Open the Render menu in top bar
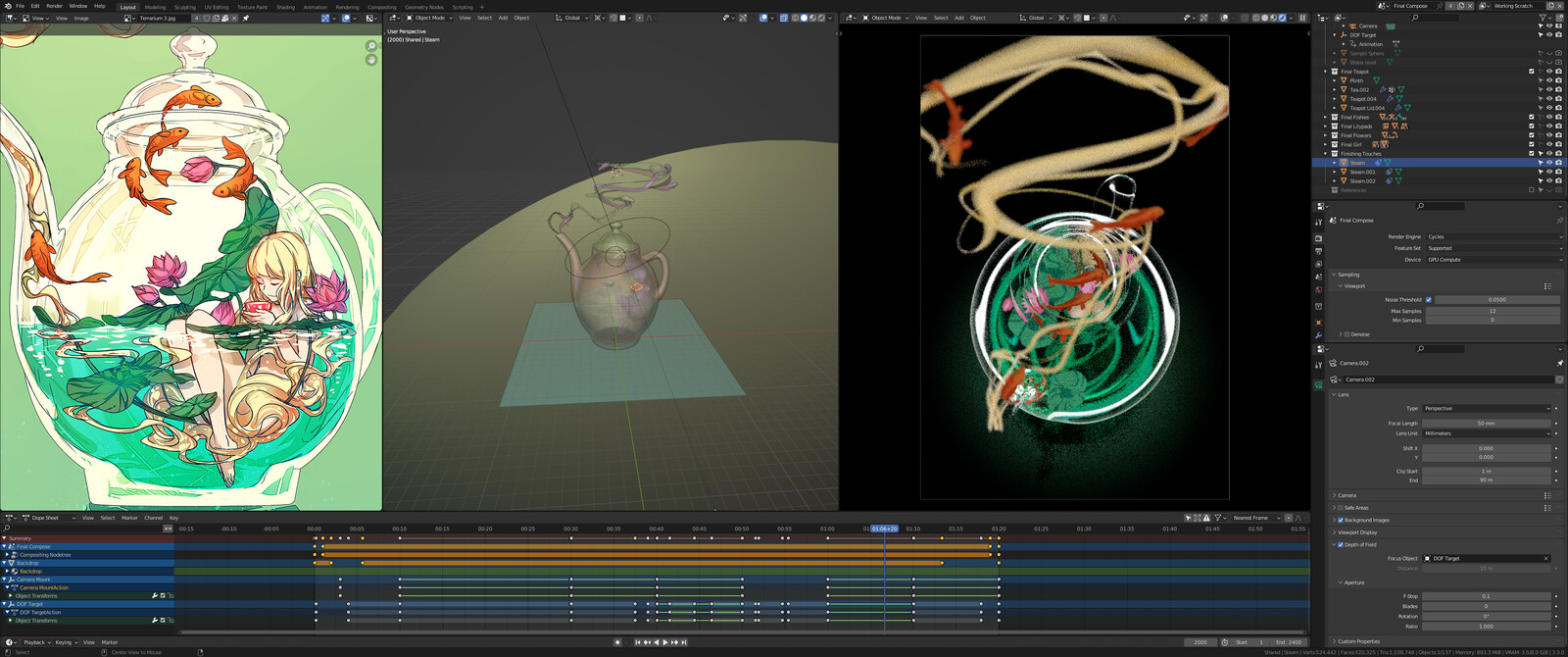The width and height of the screenshot is (1568, 657). [55, 6]
